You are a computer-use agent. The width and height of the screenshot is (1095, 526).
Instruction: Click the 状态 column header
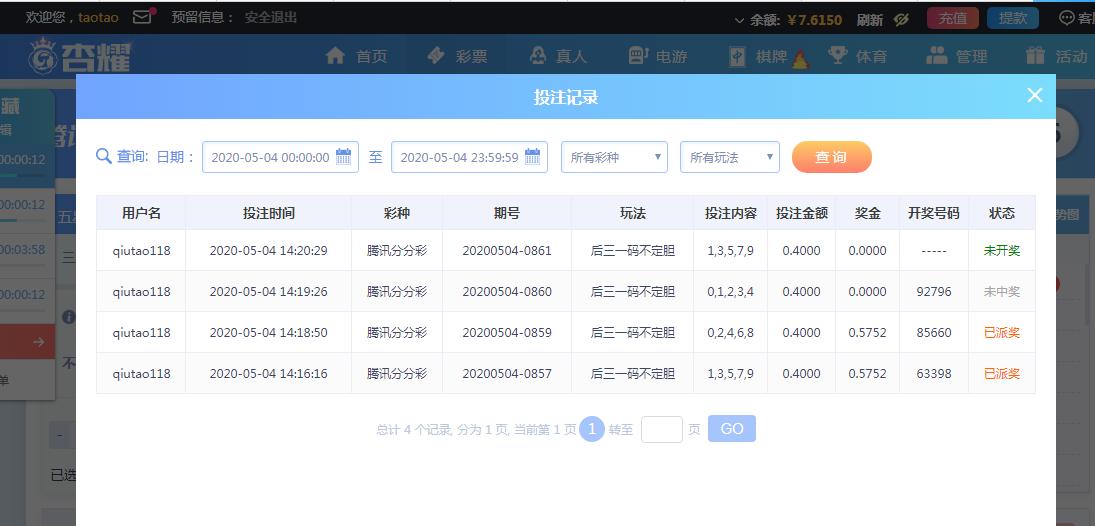[x=1002, y=213]
